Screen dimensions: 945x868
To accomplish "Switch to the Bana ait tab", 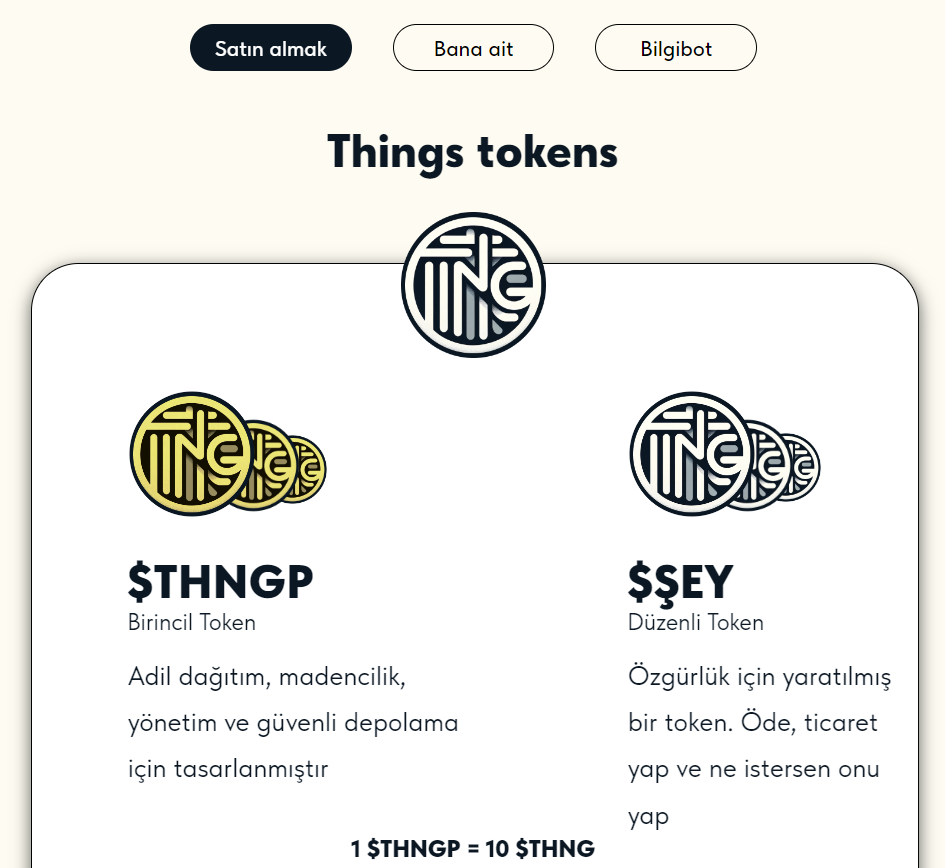I will pos(473,48).
